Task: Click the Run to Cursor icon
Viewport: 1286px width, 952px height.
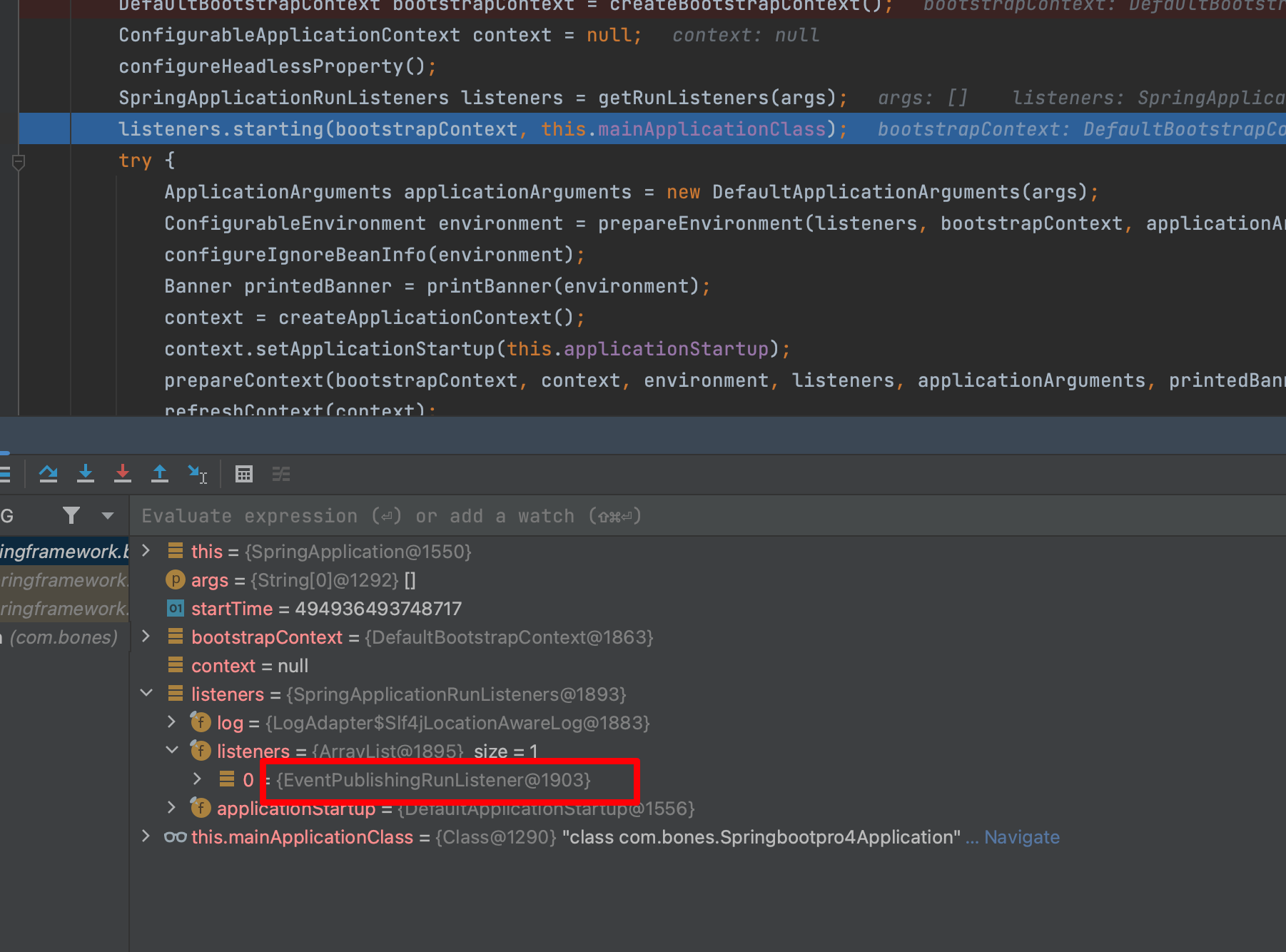Action: tap(197, 474)
